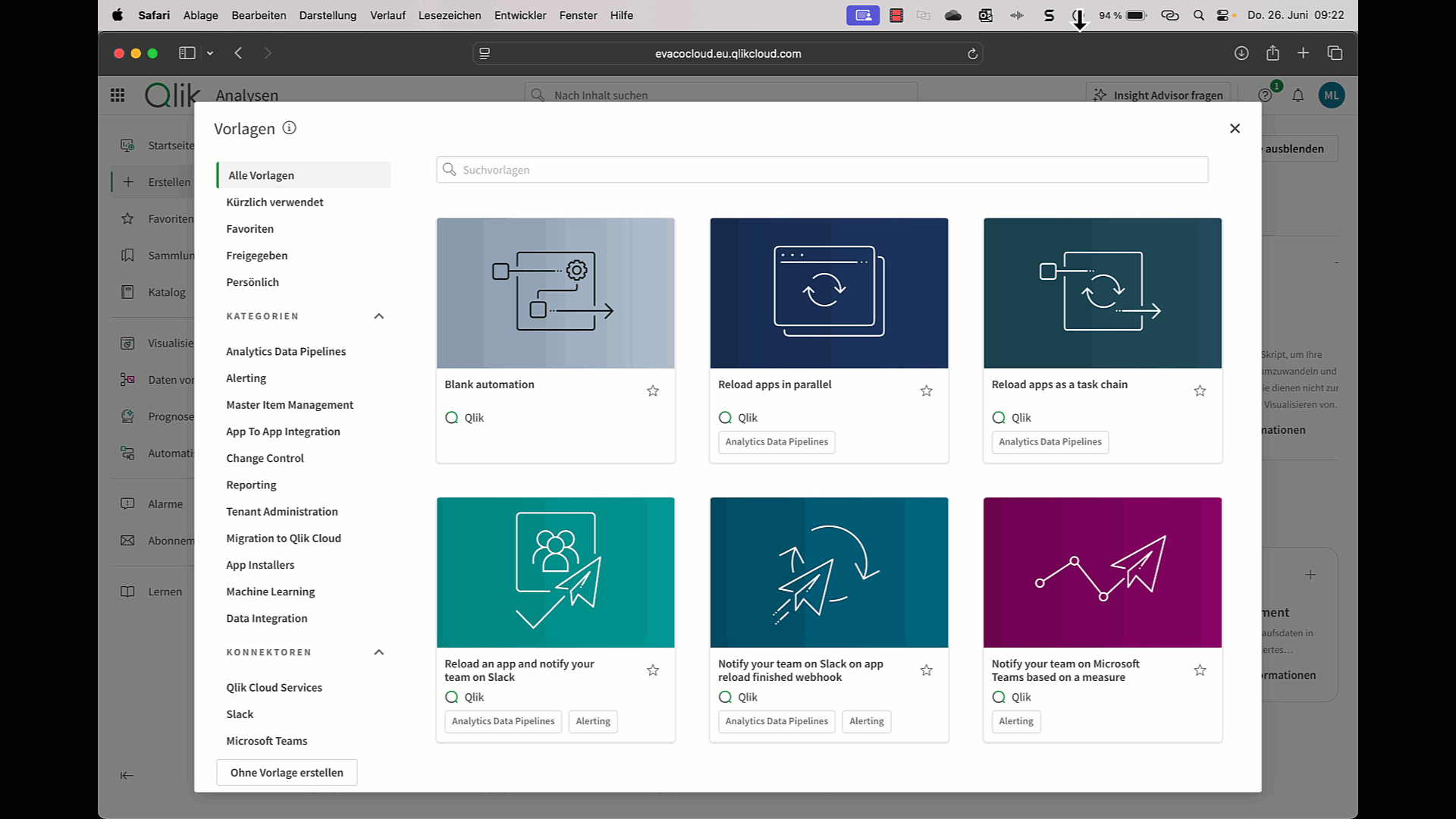Open Safari sidebar dropdown chevron
This screenshot has height=819, width=1456.
tap(210, 53)
